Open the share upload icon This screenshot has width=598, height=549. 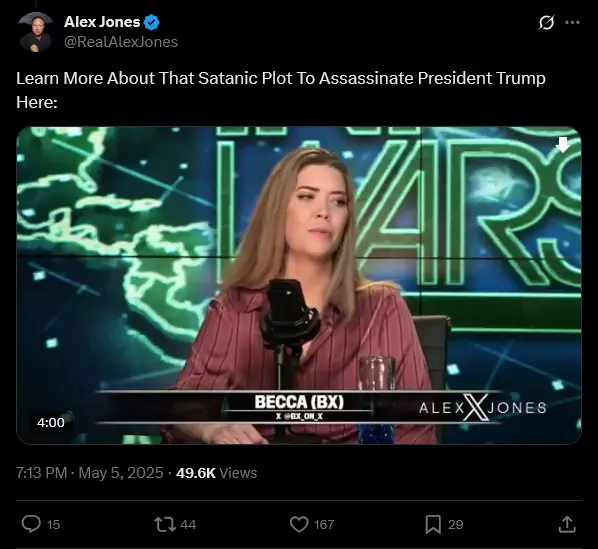(x=567, y=524)
